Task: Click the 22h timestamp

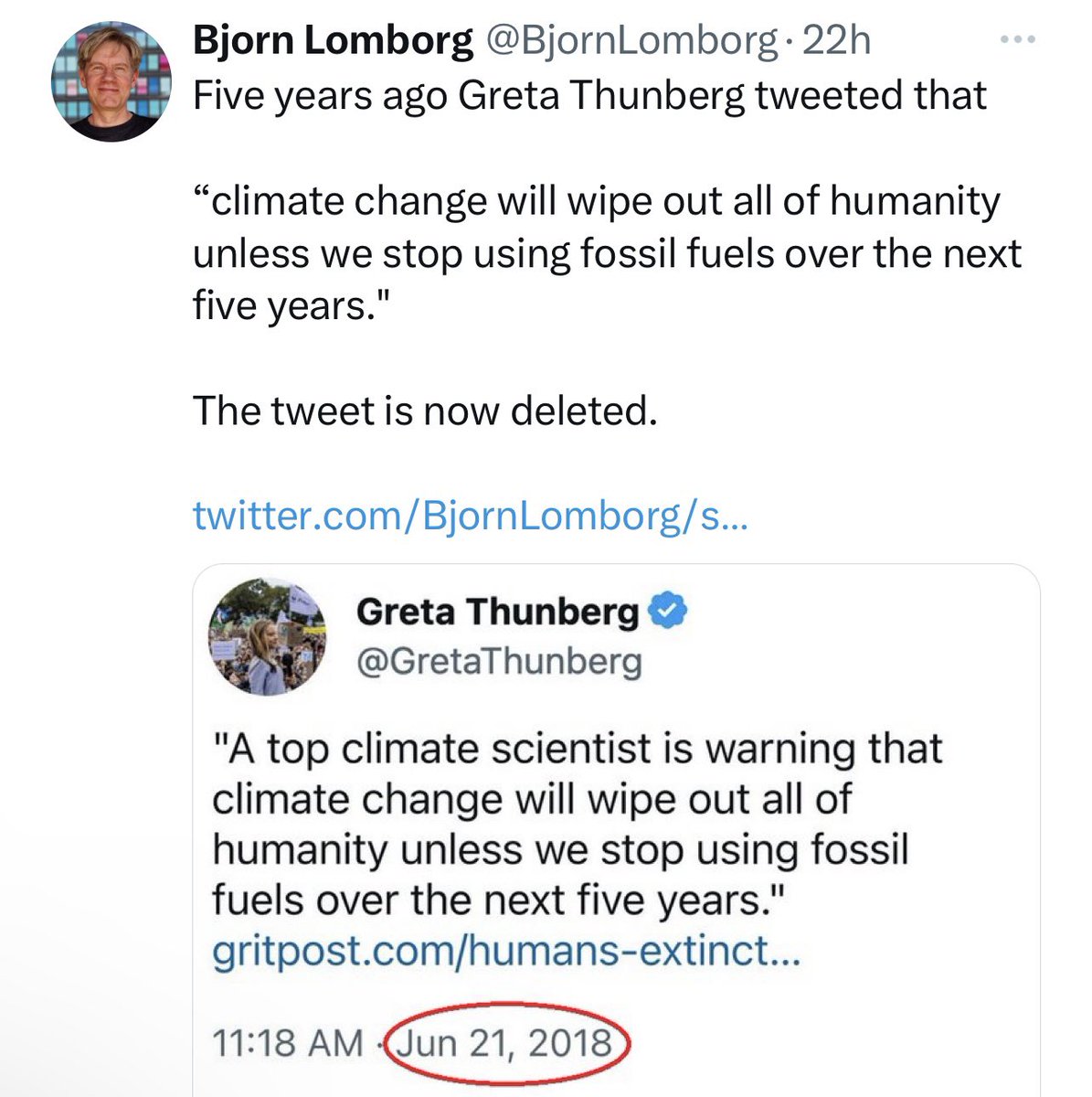Action: tap(836, 42)
